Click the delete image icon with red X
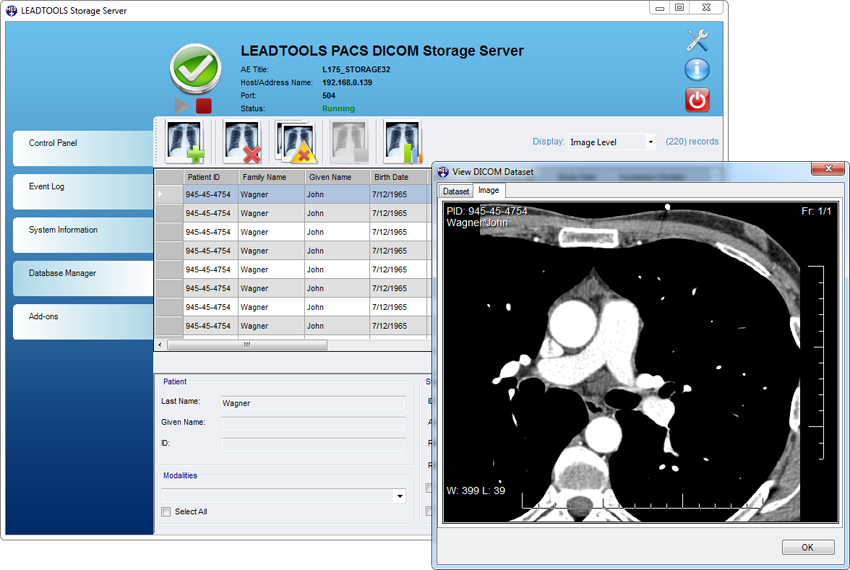The image size is (850, 570). 241,142
